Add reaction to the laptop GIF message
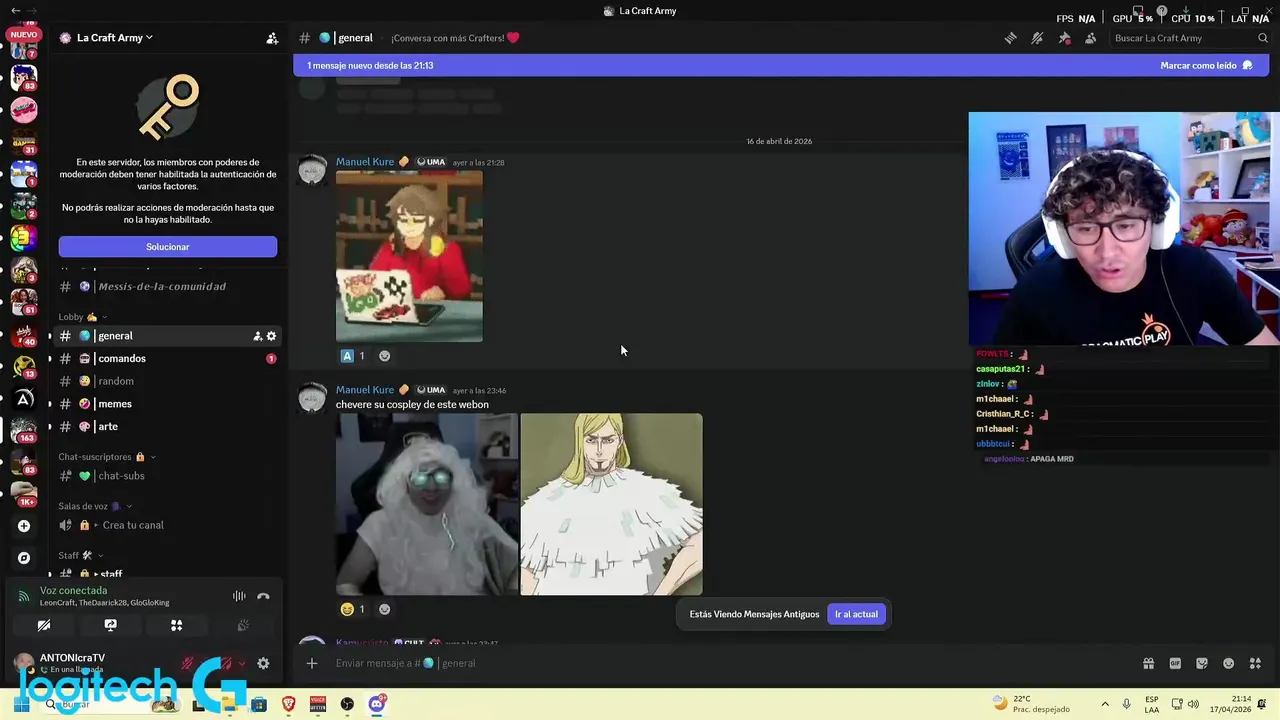Image resolution: width=1280 pixels, height=720 pixels. point(384,356)
